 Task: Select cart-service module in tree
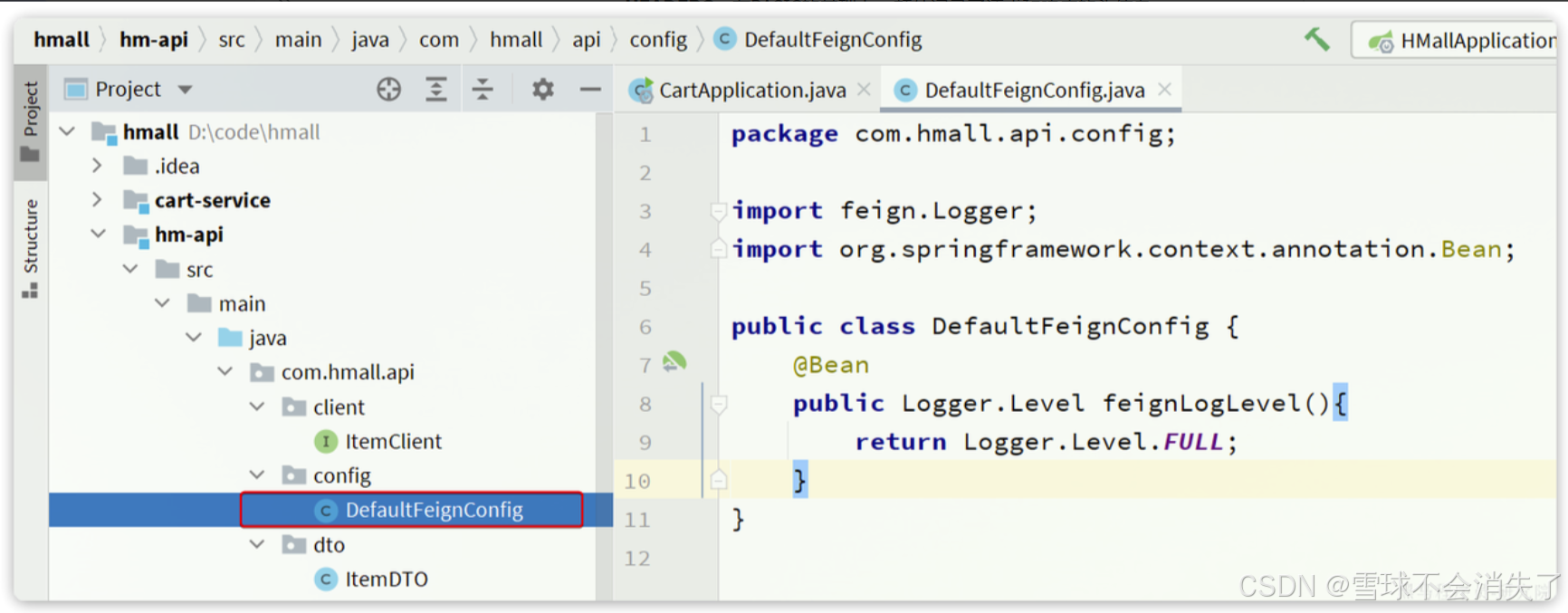[212, 200]
